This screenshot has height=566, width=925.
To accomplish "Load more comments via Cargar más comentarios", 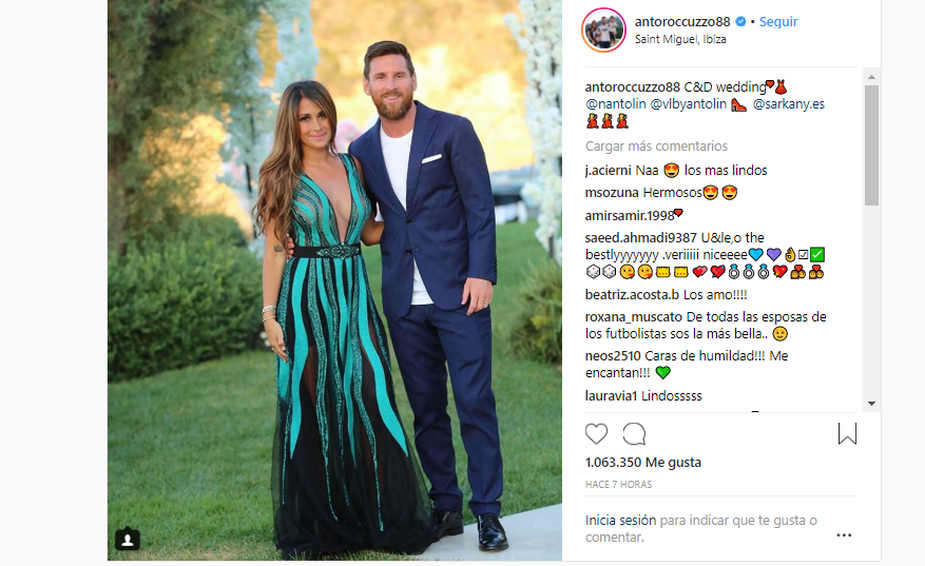I will [x=656, y=146].
